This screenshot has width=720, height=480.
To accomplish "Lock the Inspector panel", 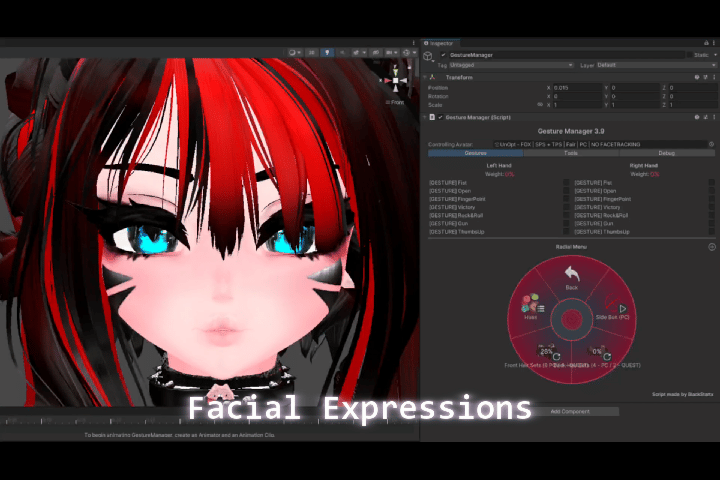I will tap(706, 43).
